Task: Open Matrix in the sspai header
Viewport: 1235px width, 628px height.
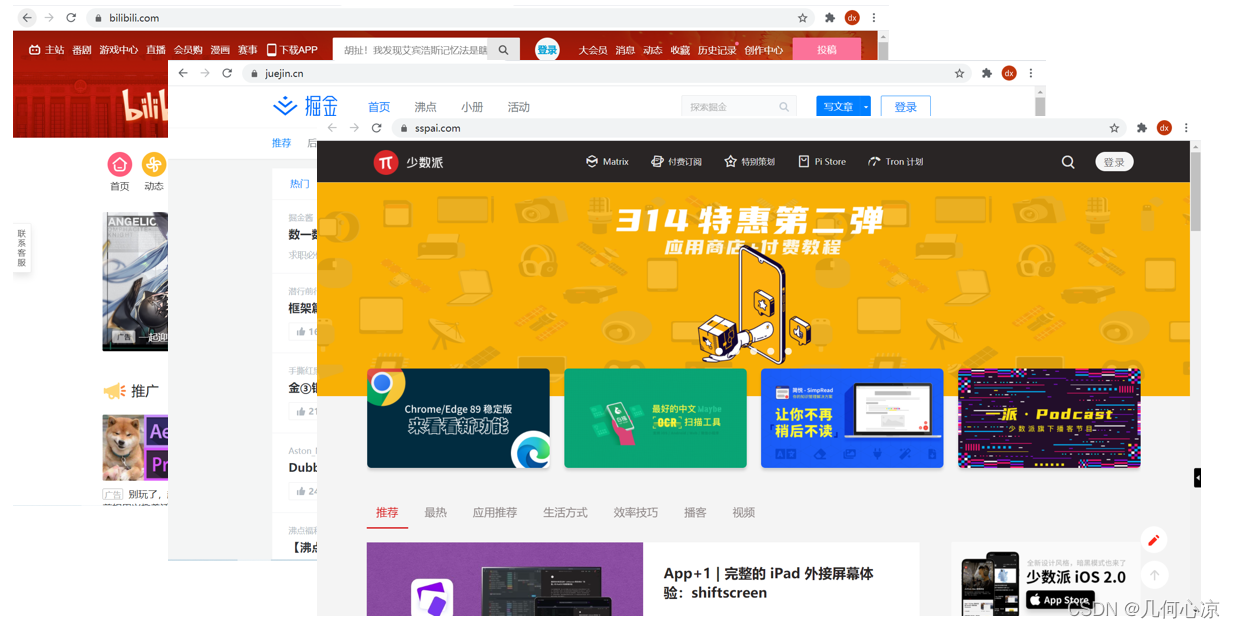Action: click(608, 161)
